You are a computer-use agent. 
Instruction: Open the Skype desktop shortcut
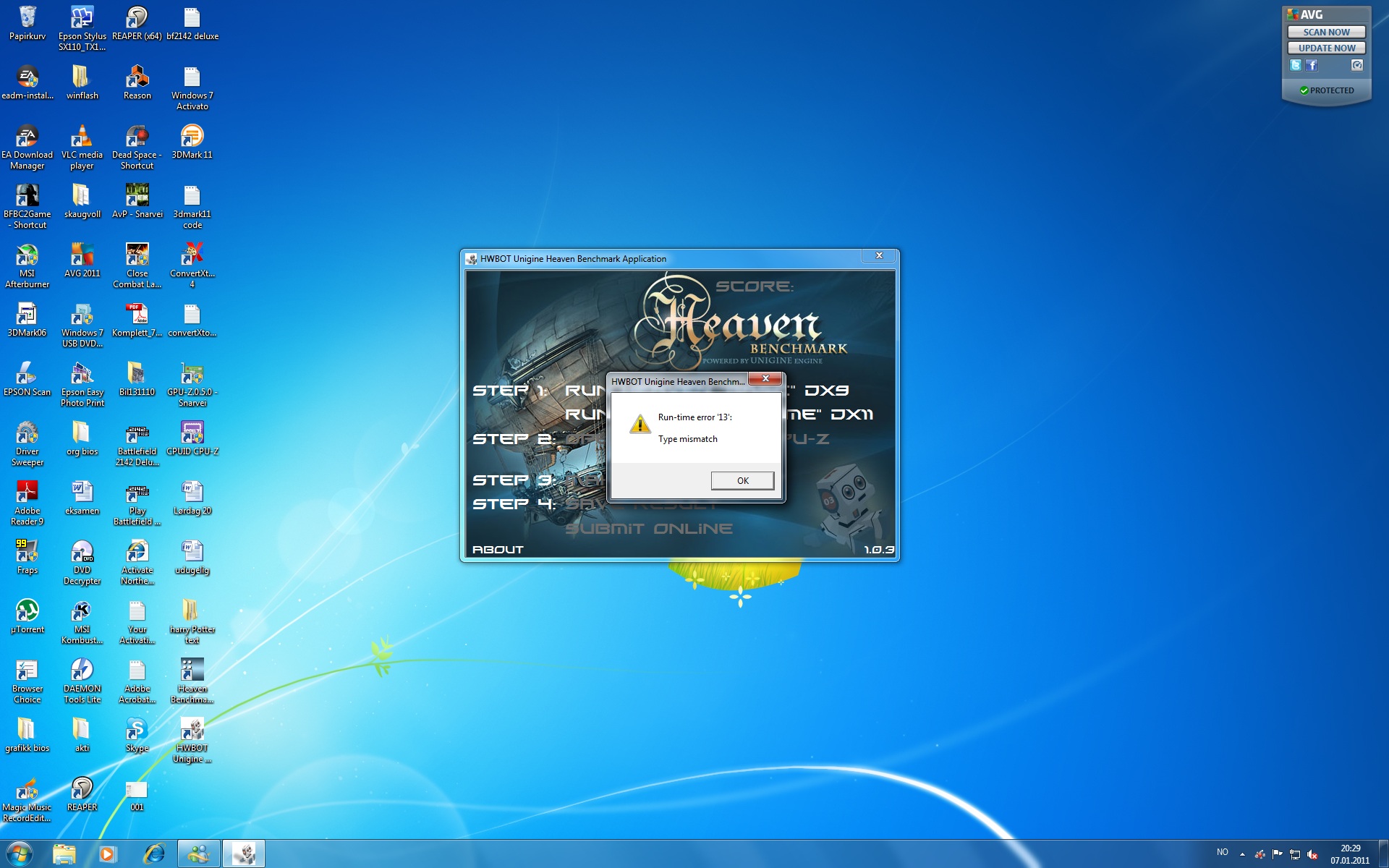click(137, 735)
